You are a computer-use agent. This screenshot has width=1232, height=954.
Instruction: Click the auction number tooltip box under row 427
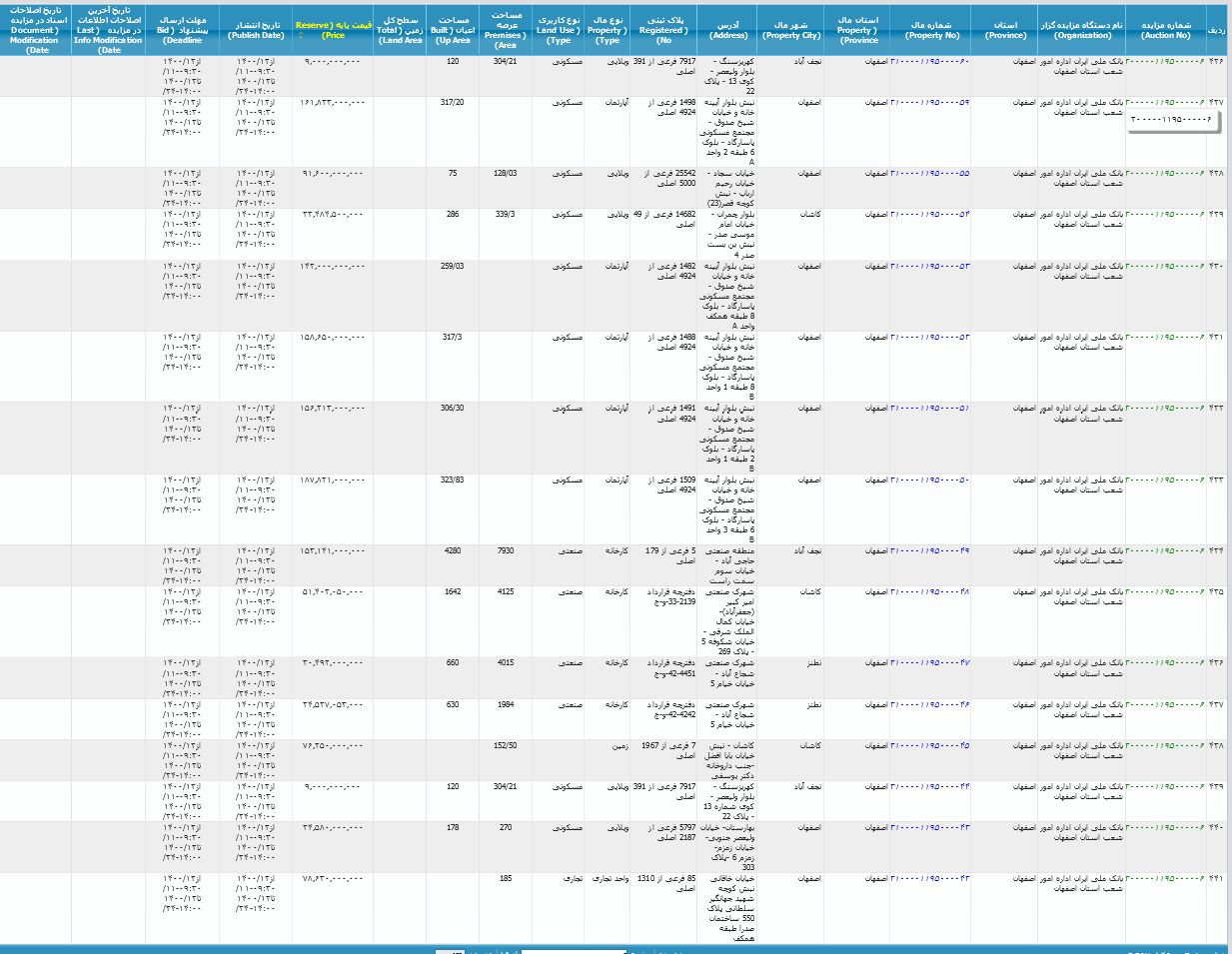pyautogui.click(x=1173, y=120)
